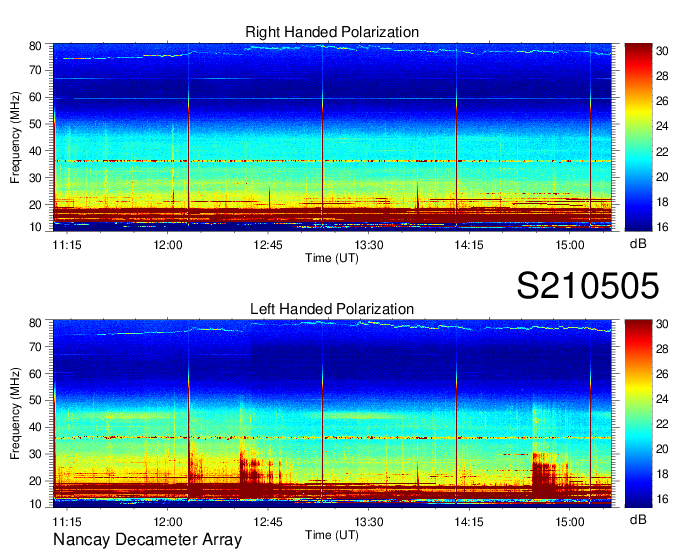Click the 50 MHz frequency tick of Right Handed plot
680x552 pixels.
(x=36, y=124)
